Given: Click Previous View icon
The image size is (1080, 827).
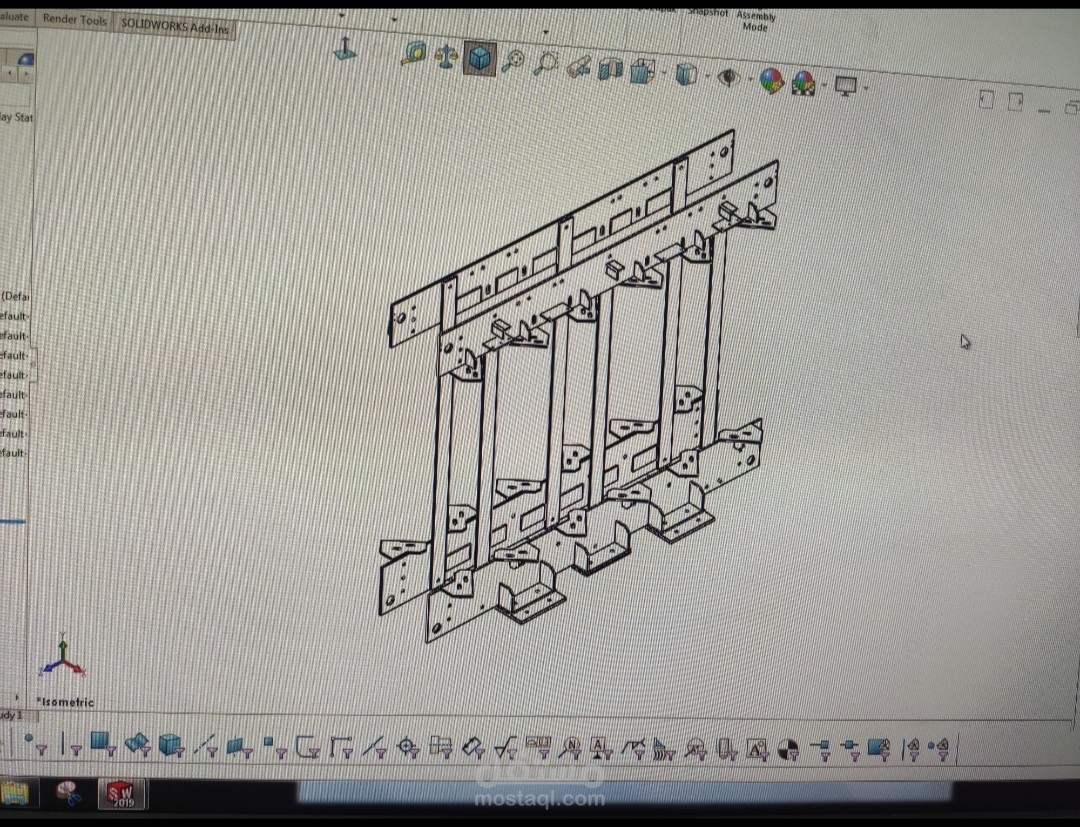Looking at the screenshot, I should [x=579, y=67].
